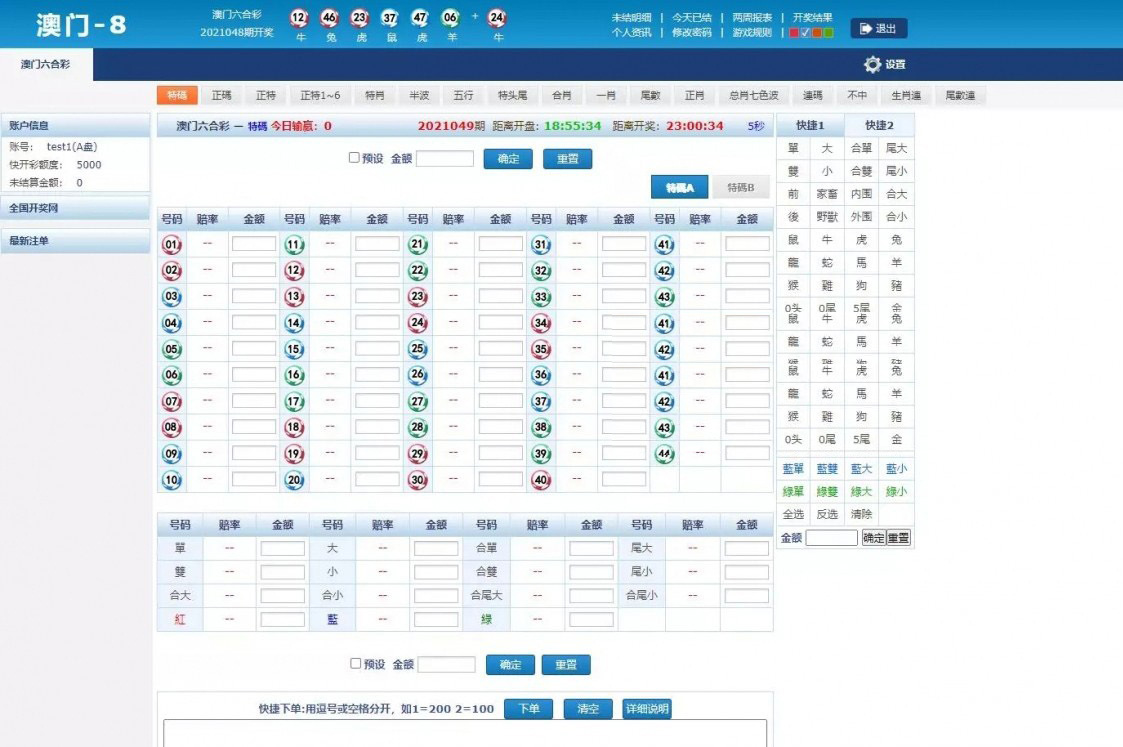Choose number ball 40 in the grid
Screen dimensions: 1123x747
(x=541, y=480)
